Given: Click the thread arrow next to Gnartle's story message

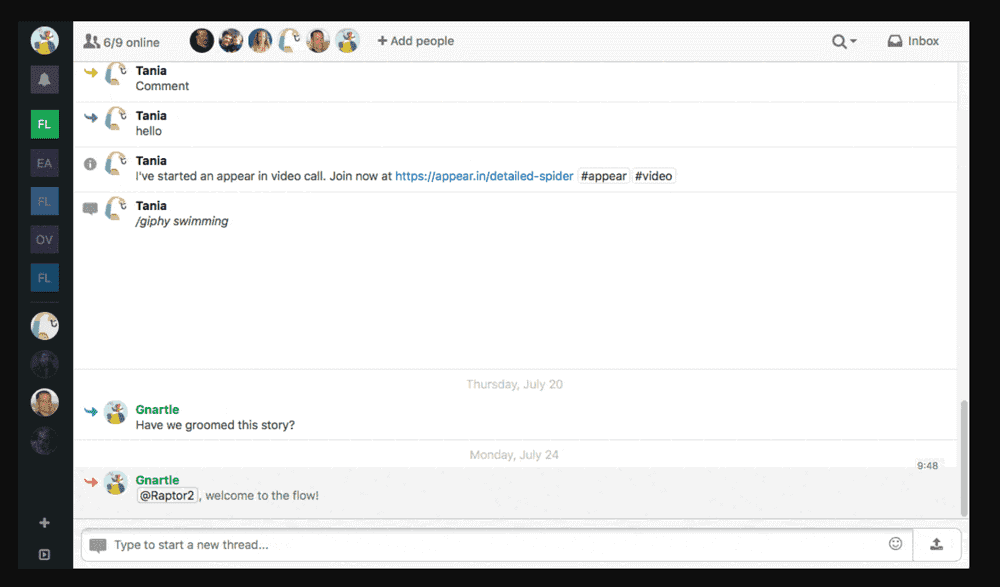Looking at the screenshot, I should 91,410.
